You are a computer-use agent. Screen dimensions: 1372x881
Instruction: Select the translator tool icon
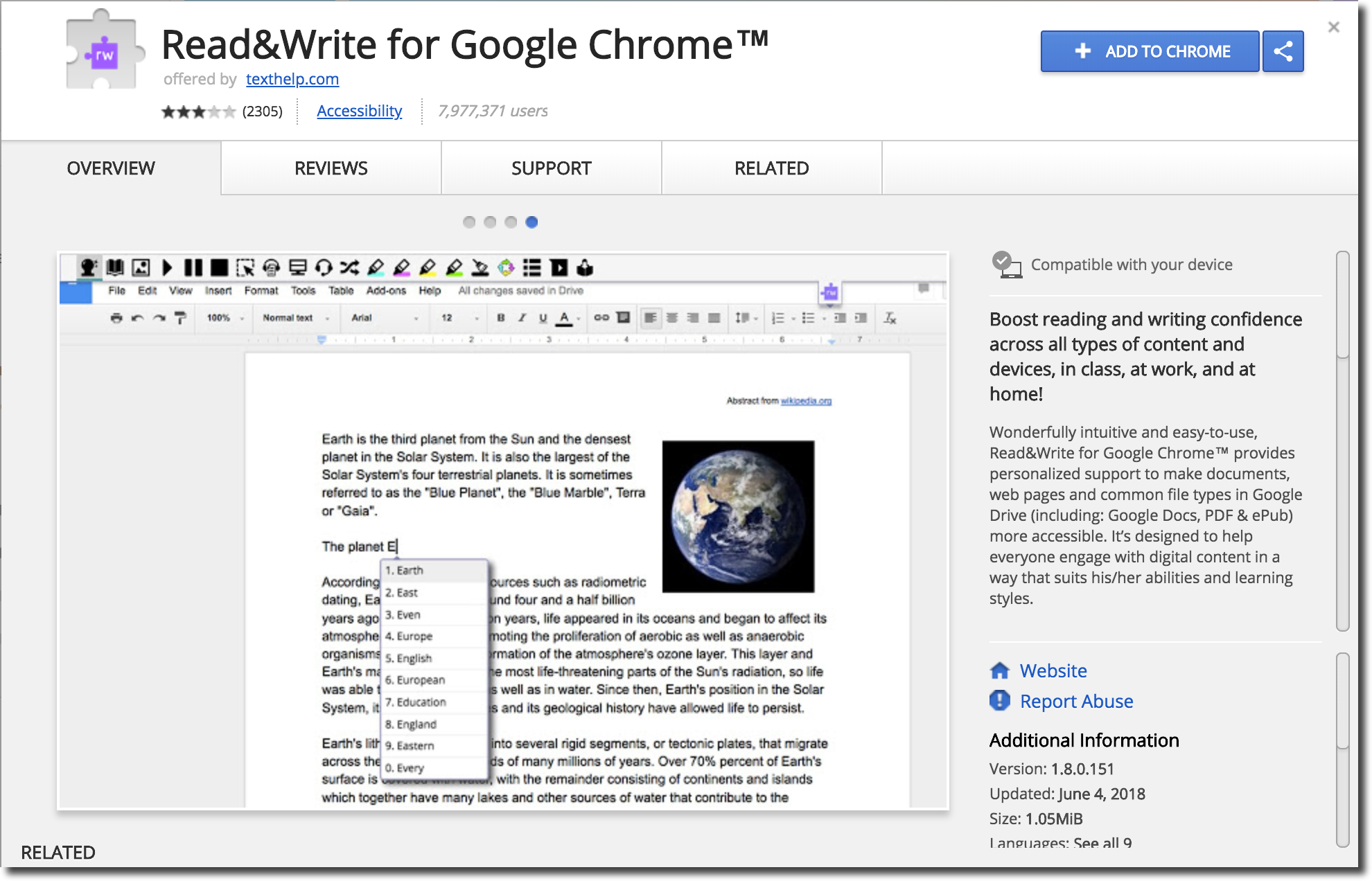tap(506, 269)
